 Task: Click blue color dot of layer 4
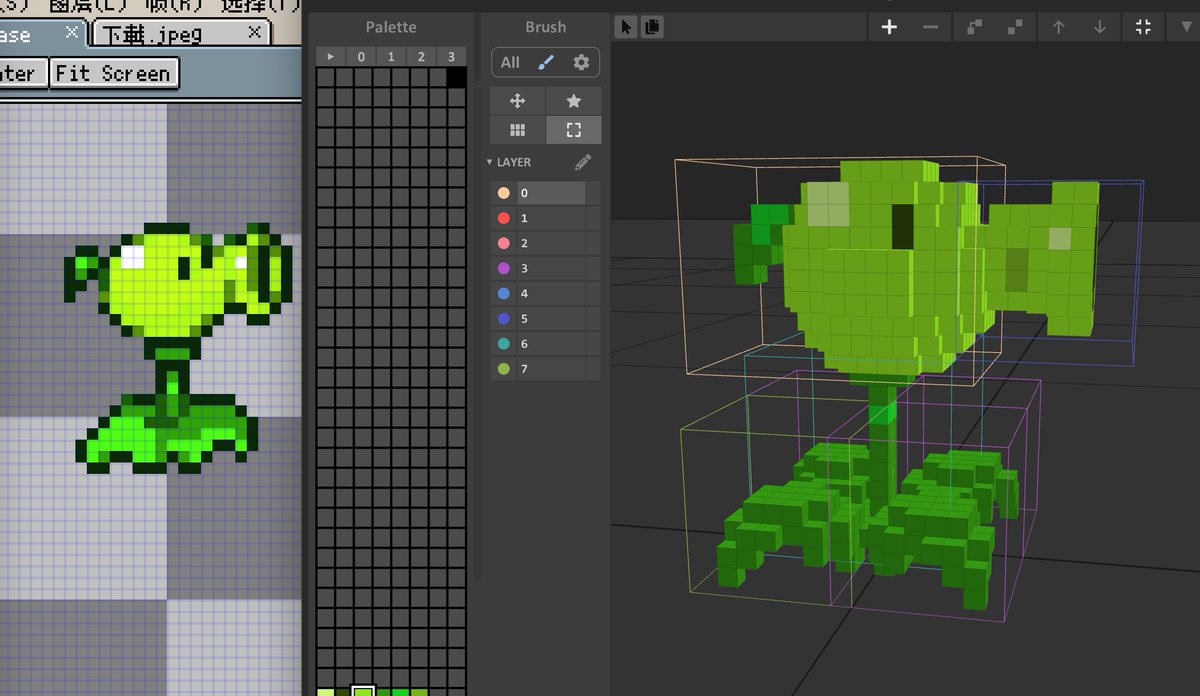pos(503,294)
